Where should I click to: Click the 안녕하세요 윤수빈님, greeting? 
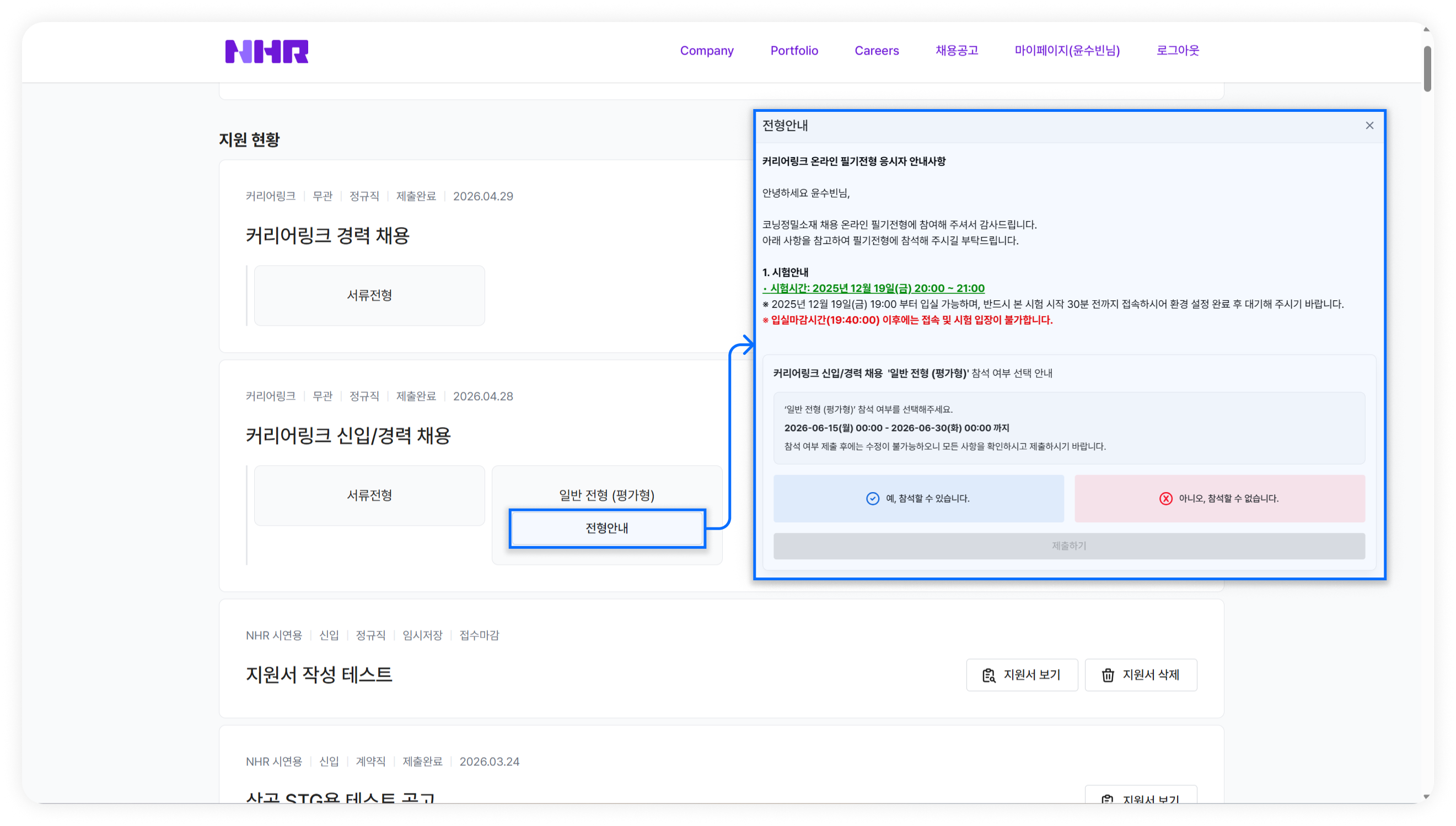click(x=806, y=193)
